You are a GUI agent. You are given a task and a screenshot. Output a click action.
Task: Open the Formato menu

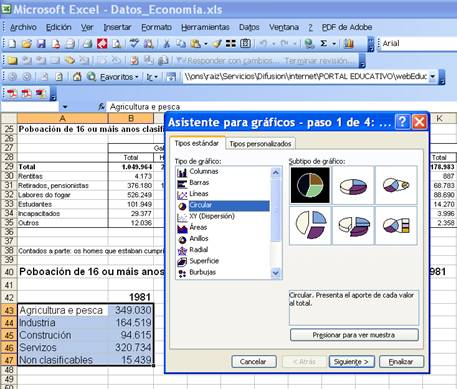tap(156, 27)
